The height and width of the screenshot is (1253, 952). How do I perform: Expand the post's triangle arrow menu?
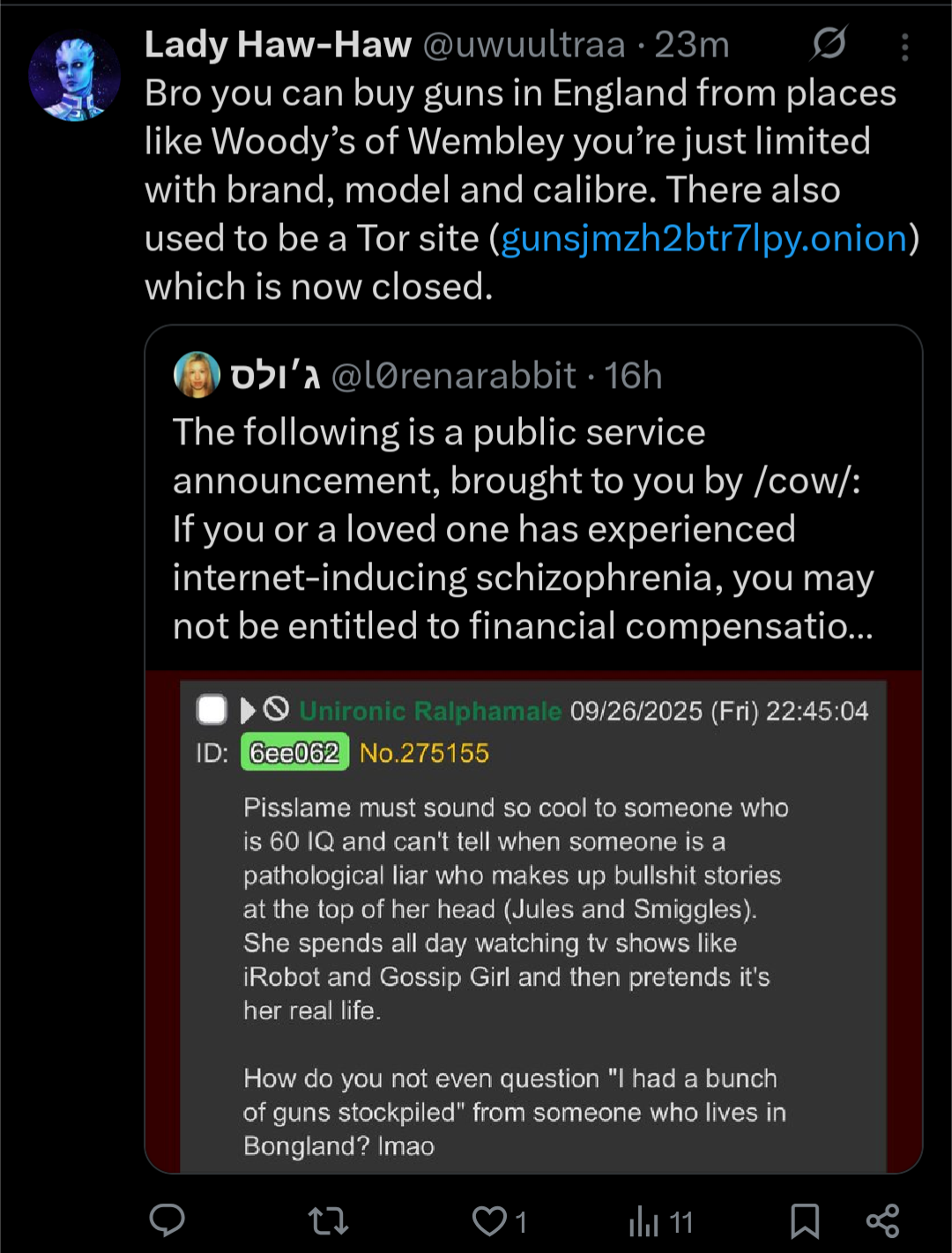[x=248, y=710]
